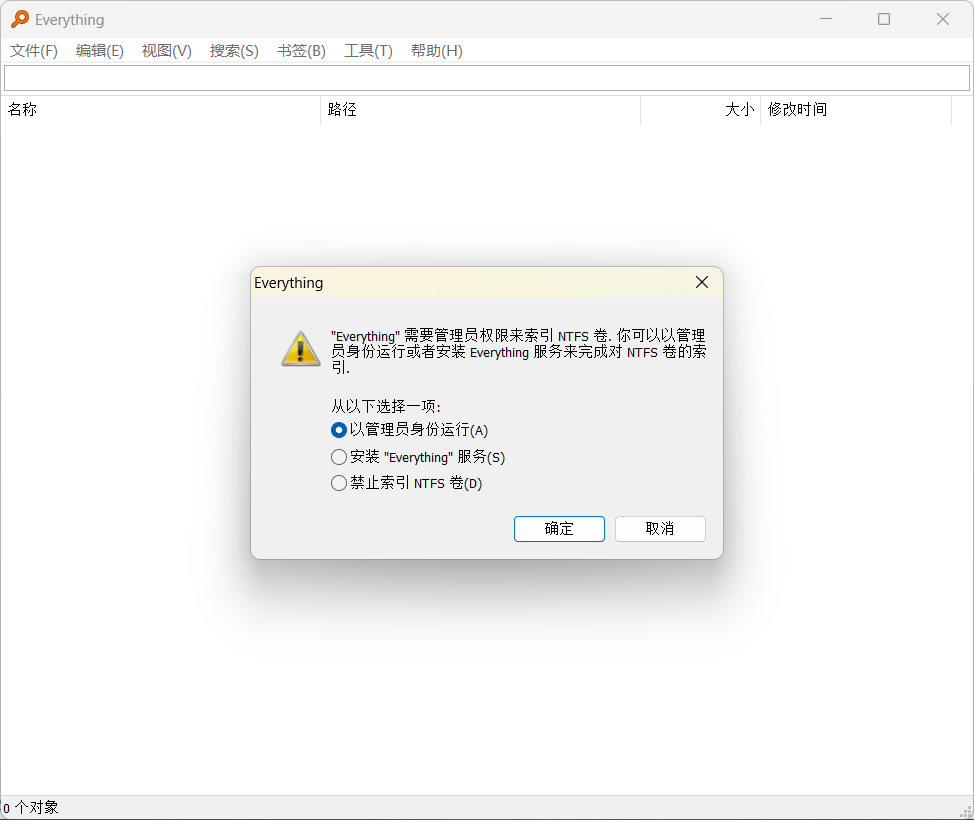Minimize the Everything main window
The height and width of the screenshot is (820, 974).
point(826,19)
